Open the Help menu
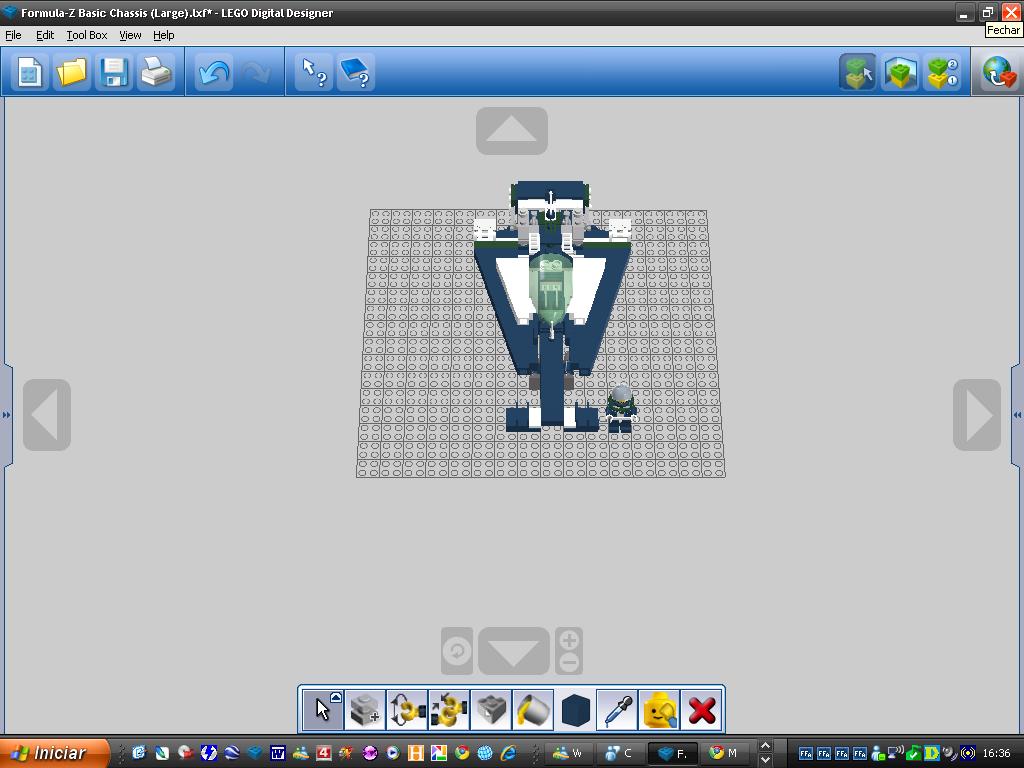Viewport: 1024px width, 768px height. point(164,35)
